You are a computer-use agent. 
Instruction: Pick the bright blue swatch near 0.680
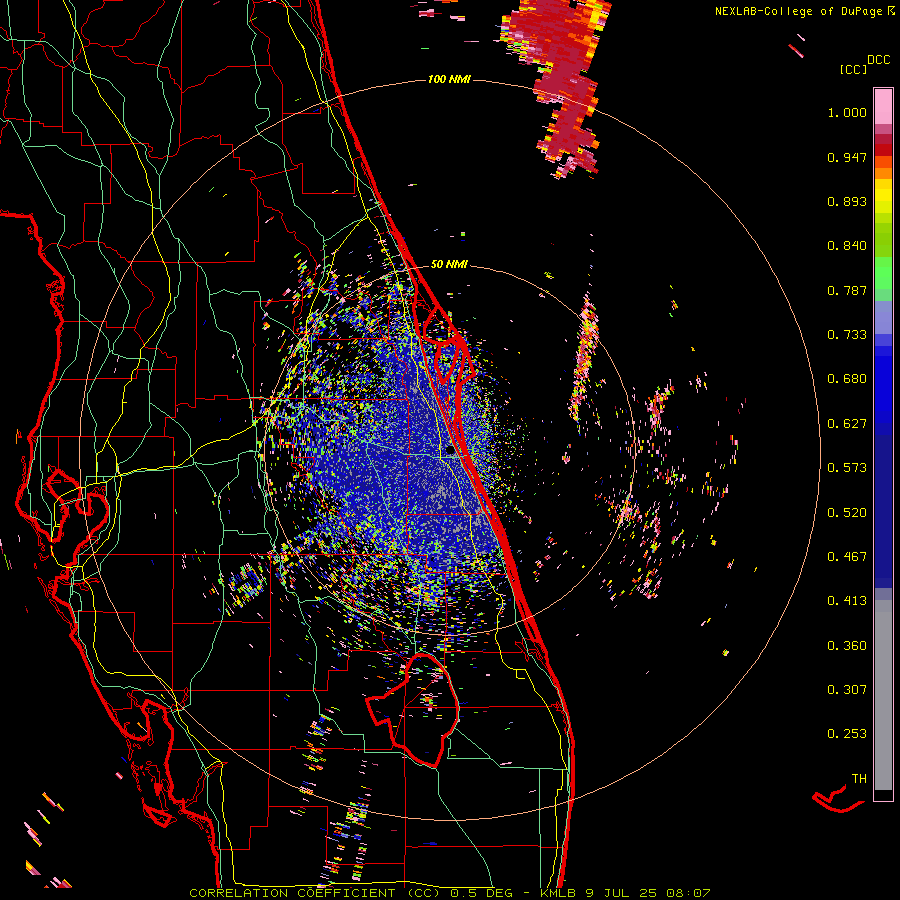click(x=883, y=385)
